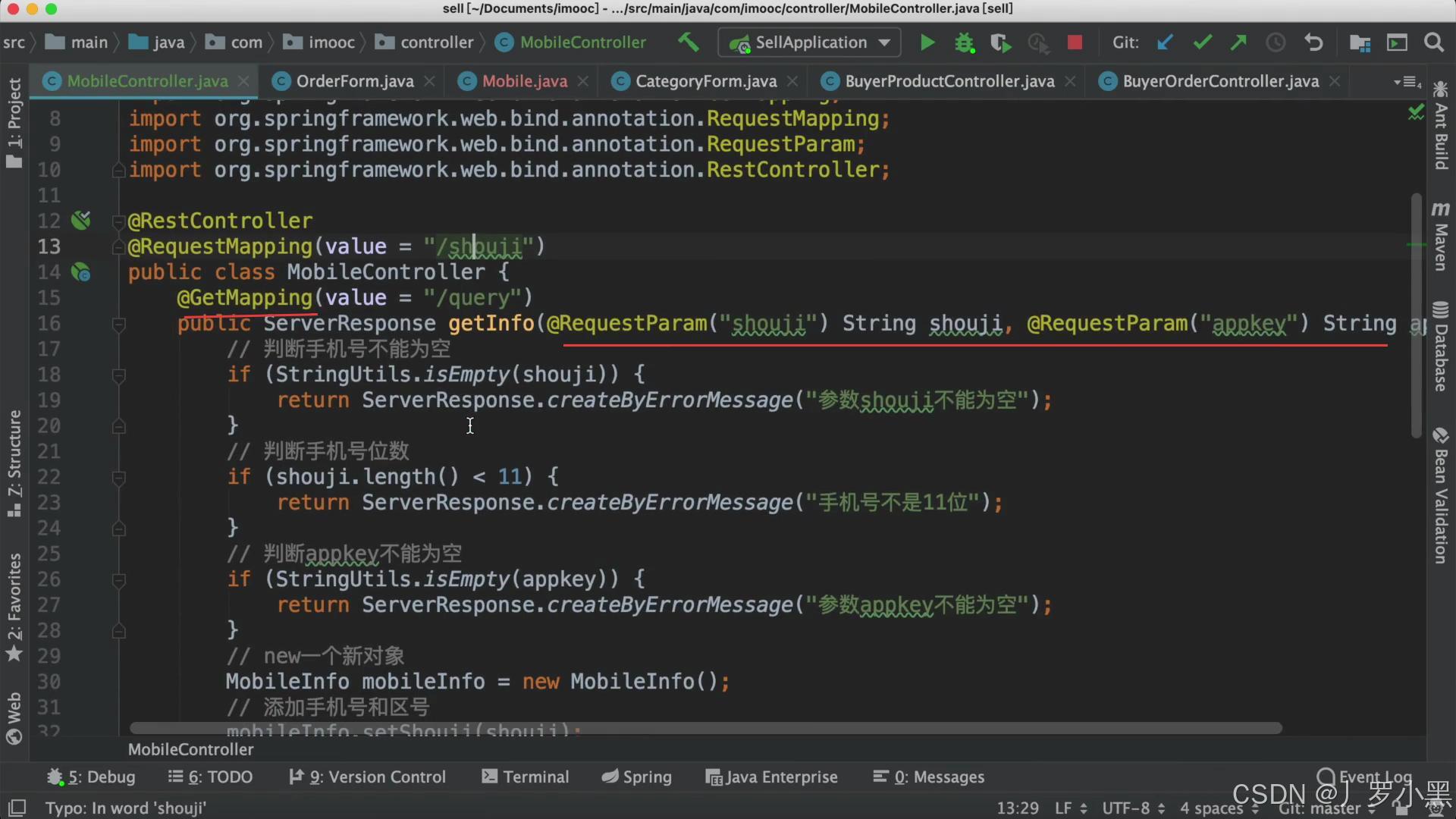Viewport: 1456px width, 819px height.
Task: Change 4 spaces indent setting
Action: pyautogui.click(x=1219, y=808)
